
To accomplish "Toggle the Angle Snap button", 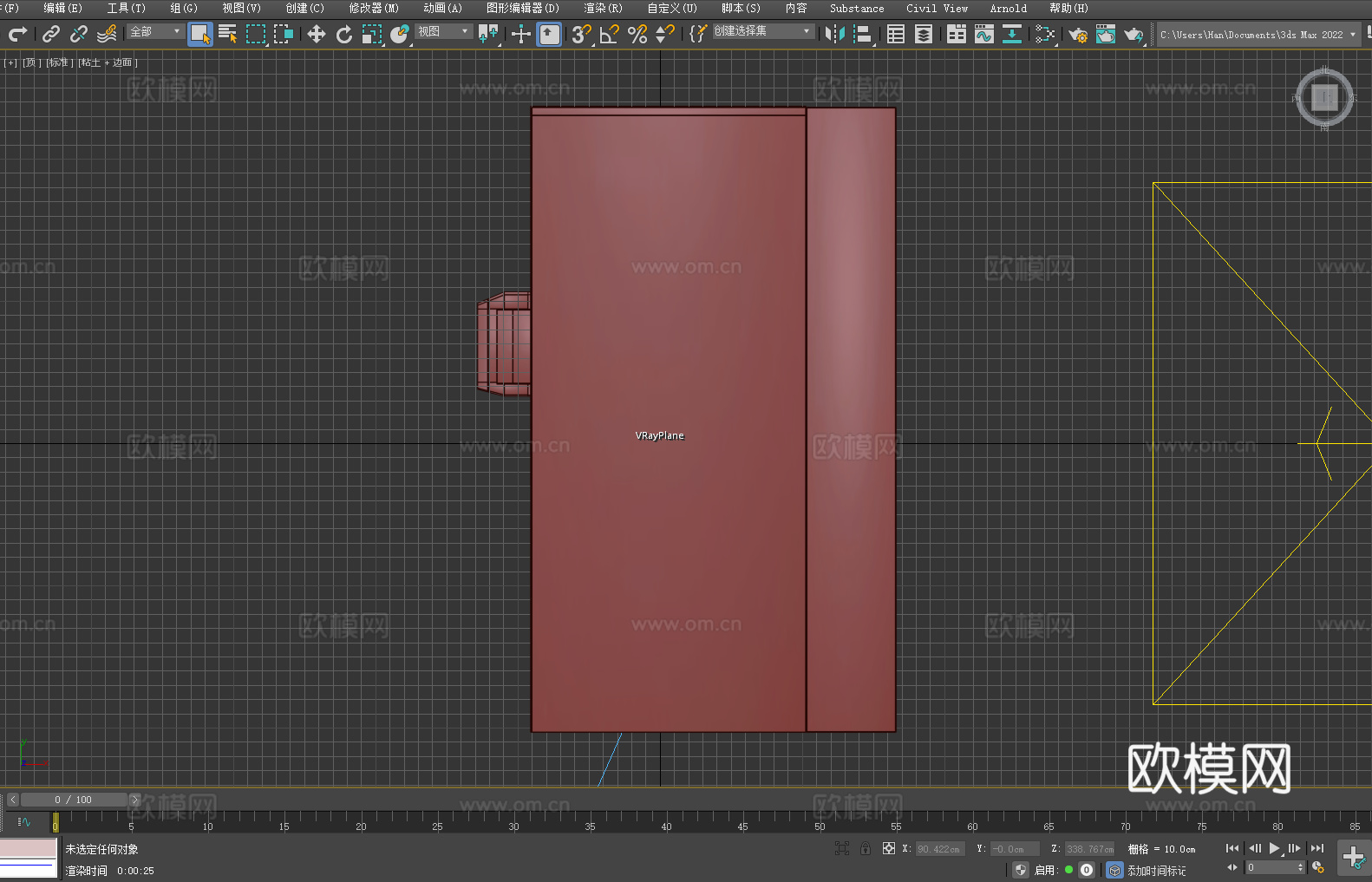I will tap(610, 35).
